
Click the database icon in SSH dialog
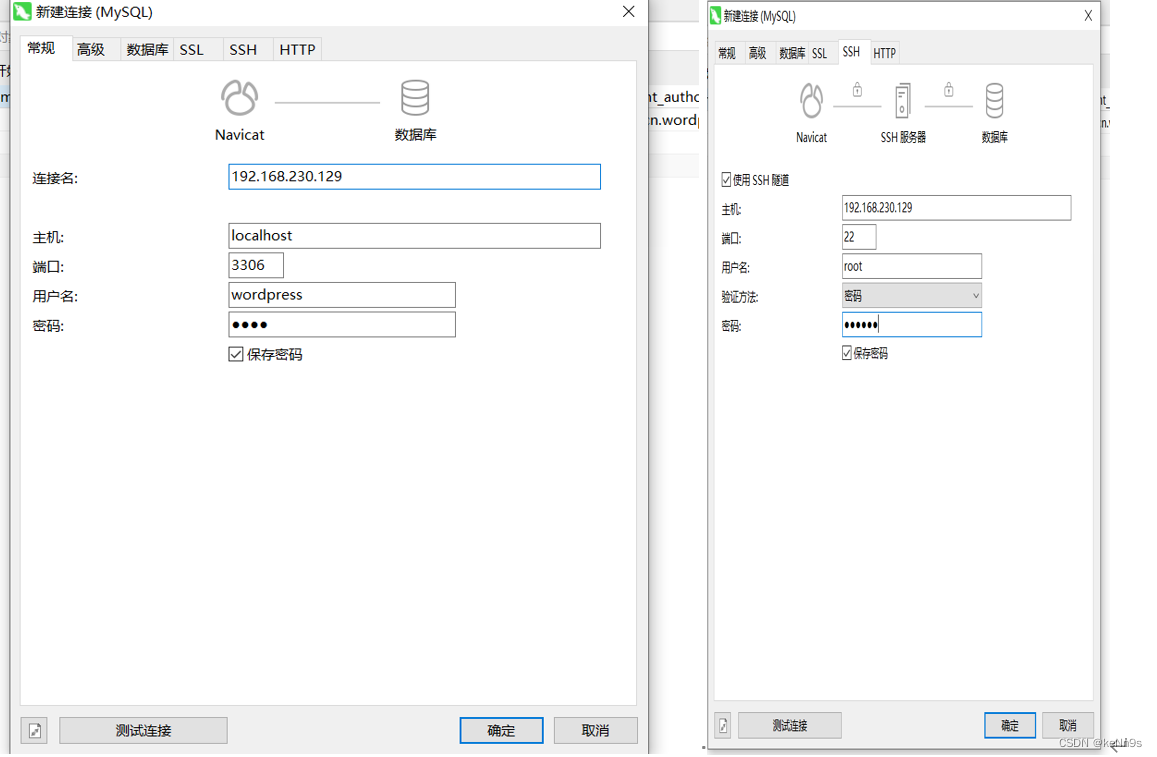994,101
